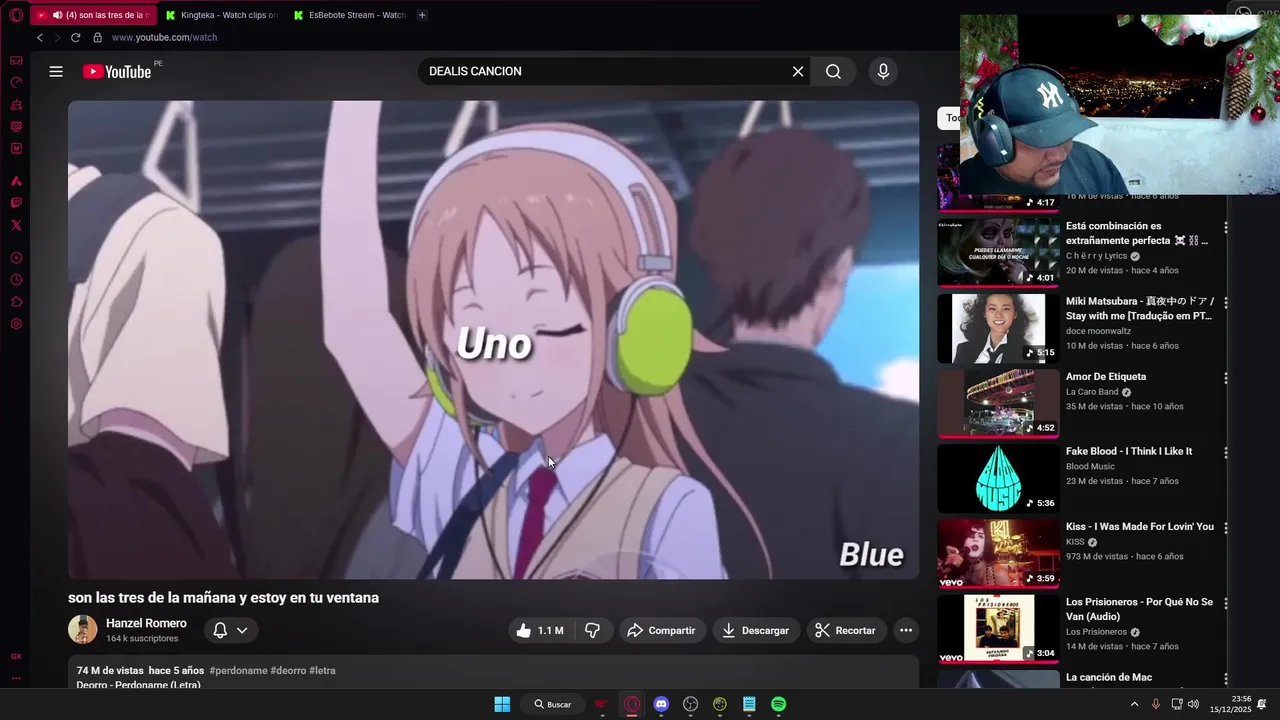Viewport: 1280px width, 720px height.
Task: Click the www.youtube.com/watch address bar
Action: pyautogui.click(x=164, y=37)
